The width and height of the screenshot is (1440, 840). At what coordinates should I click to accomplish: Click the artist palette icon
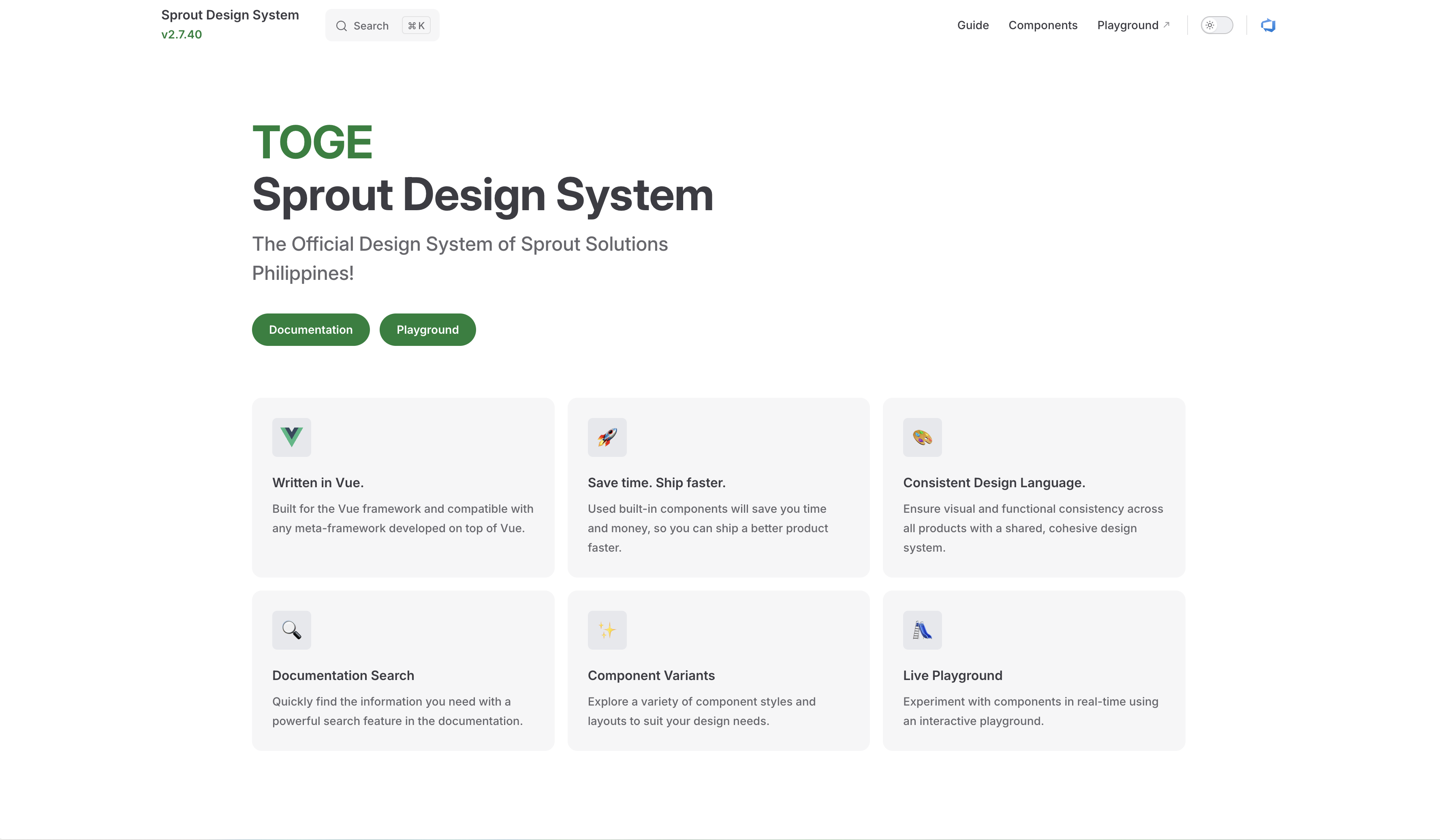922,437
